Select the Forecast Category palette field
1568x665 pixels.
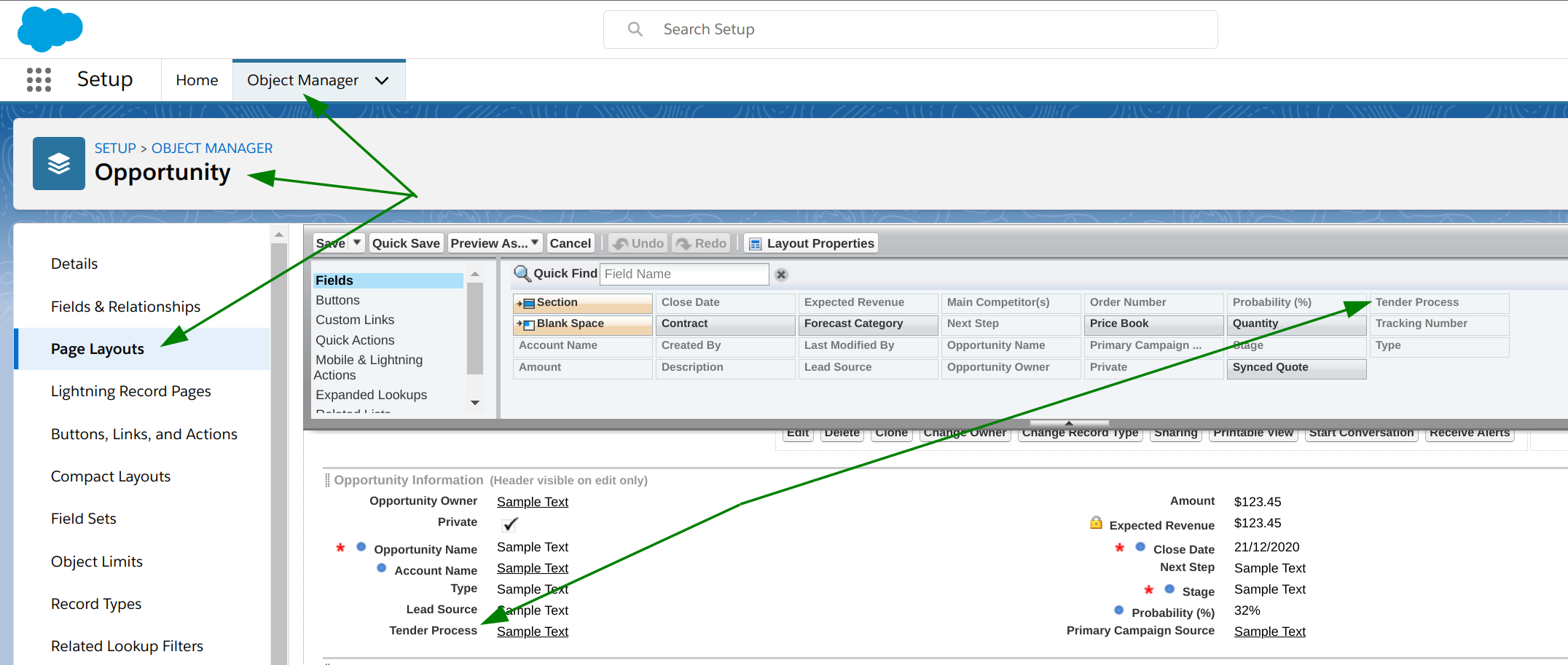(x=868, y=324)
